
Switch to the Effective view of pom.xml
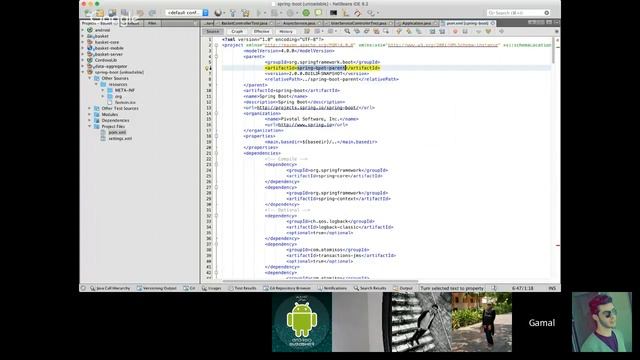tap(261, 31)
